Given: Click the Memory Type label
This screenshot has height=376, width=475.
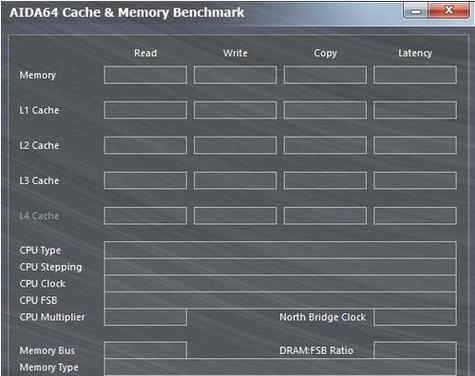Looking at the screenshot, I should [x=49, y=368].
